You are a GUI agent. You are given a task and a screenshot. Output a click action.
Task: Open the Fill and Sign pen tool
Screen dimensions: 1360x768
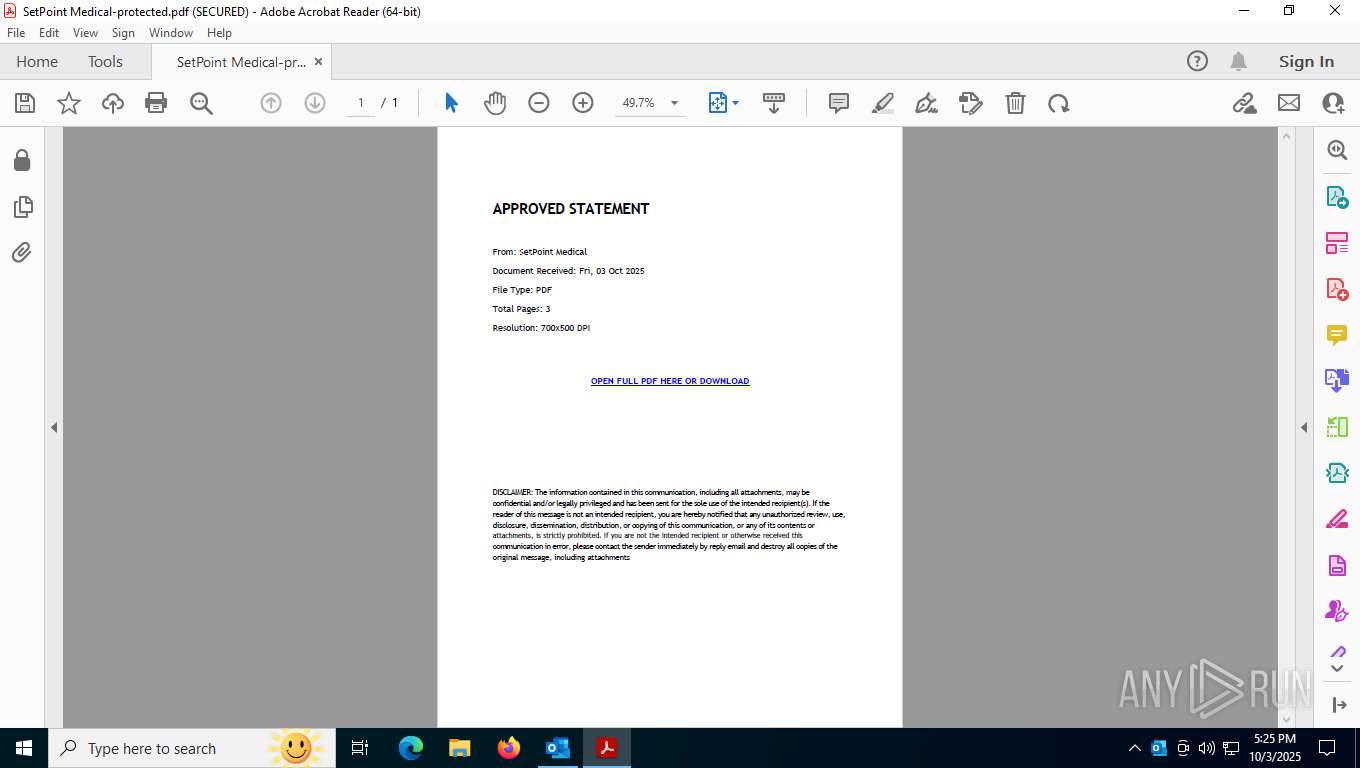click(x=927, y=103)
